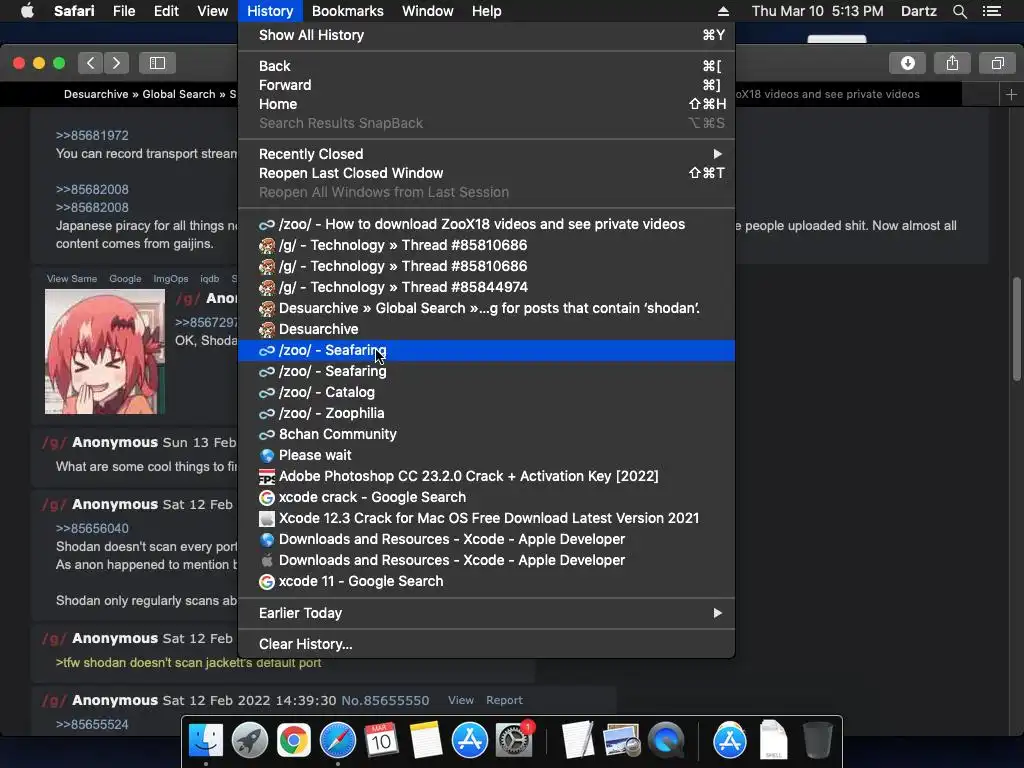Image resolution: width=1024 pixels, height=768 pixels.
Task: Show Safari tab overview button
Action: pyautogui.click(x=997, y=63)
